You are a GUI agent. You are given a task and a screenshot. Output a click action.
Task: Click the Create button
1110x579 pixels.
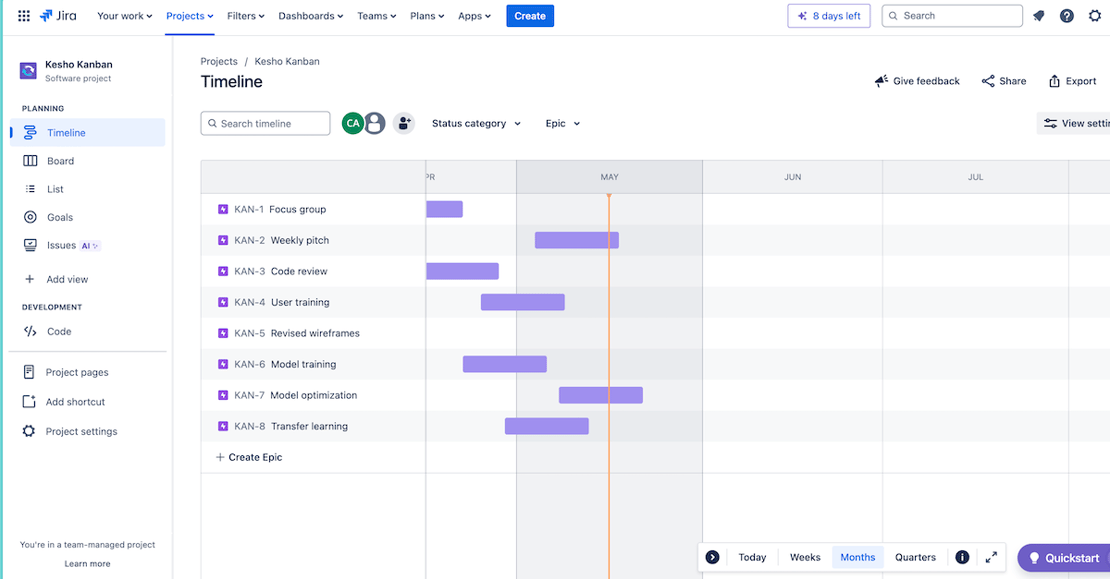[x=529, y=15]
